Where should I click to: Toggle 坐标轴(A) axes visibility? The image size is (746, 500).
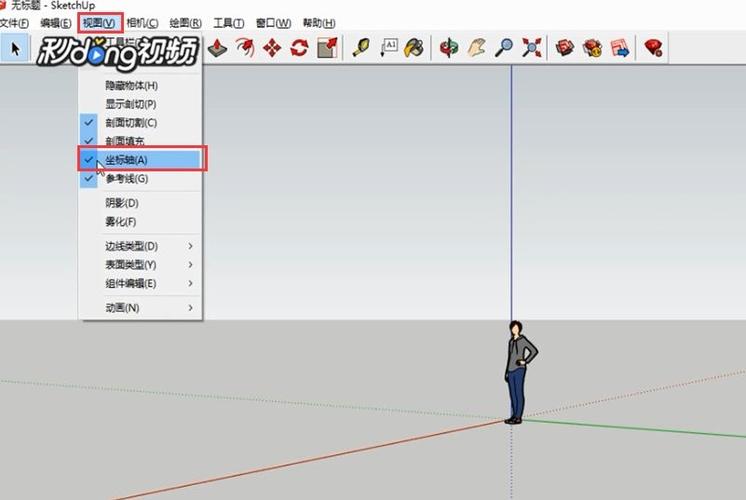[x=141, y=159]
